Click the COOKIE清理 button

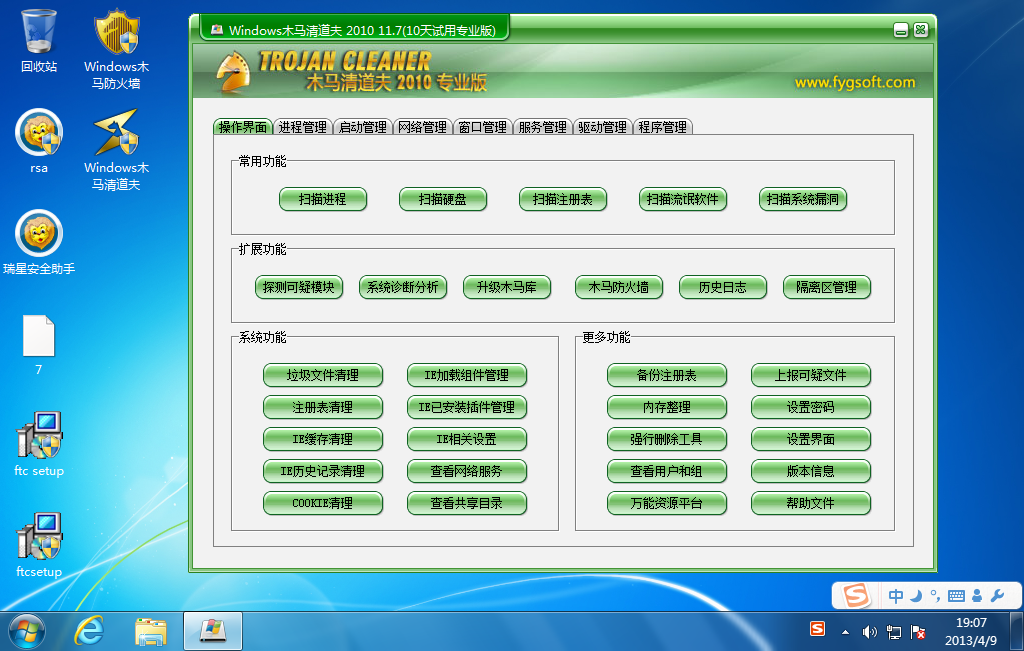click(x=323, y=503)
